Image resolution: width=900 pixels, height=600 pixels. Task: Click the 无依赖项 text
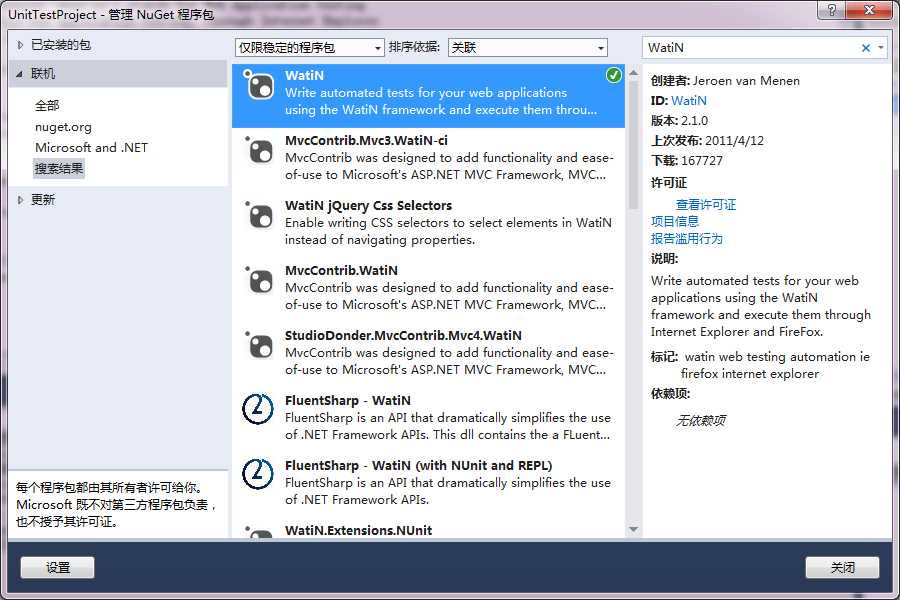[x=700, y=421]
